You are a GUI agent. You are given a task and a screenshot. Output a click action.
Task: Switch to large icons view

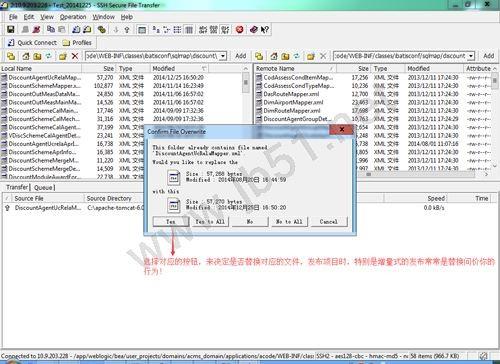pyautogui.click(x=156, y=29)
